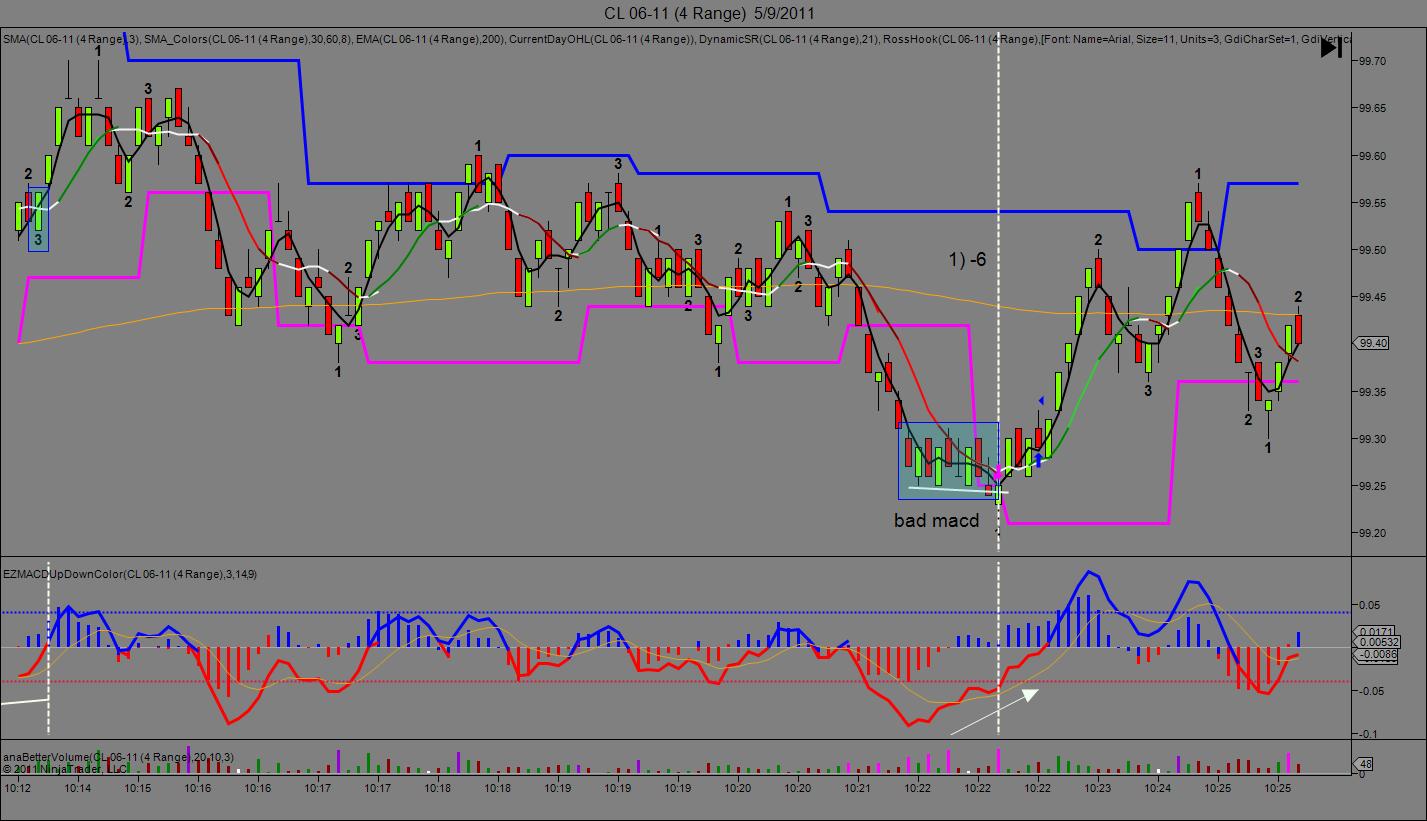Click the 10:21 time axis label

click(858, 788)
